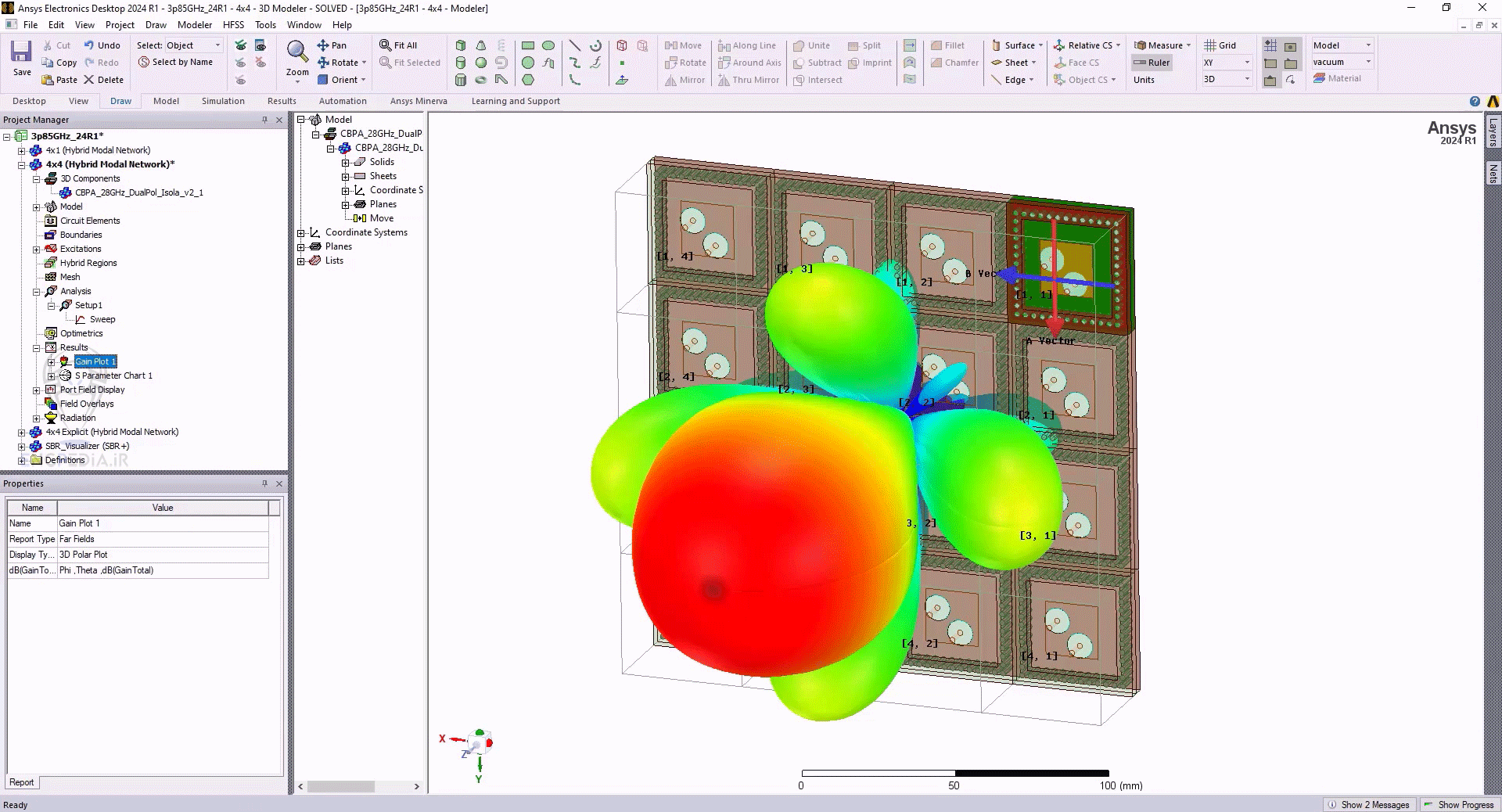Image resolution: width=1502 pixels, height=812 pixels.
Task: Toggle Select by Name mode
Action: pyautogui.click(x=177, y=62)
